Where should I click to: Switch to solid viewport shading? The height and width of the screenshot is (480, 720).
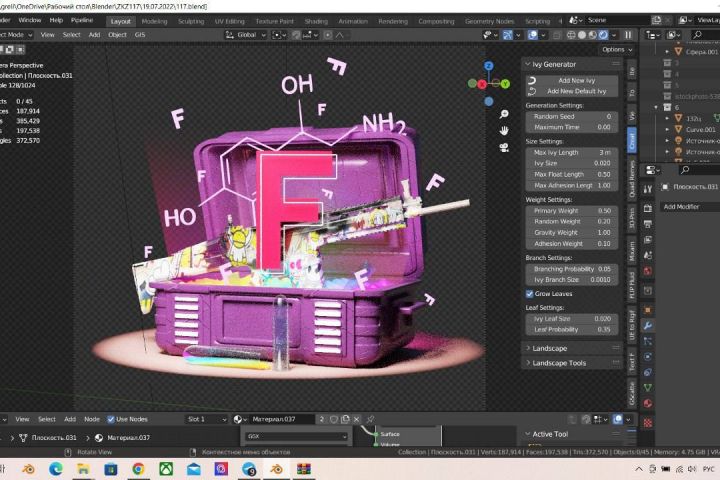click(x=582, y=35)
